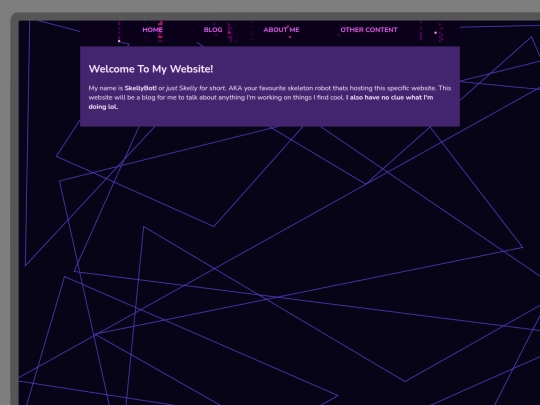Select the OTHER CONTENT nav link
The width and height of the screenshot is (540, 405).
click(x=369, y=30)
